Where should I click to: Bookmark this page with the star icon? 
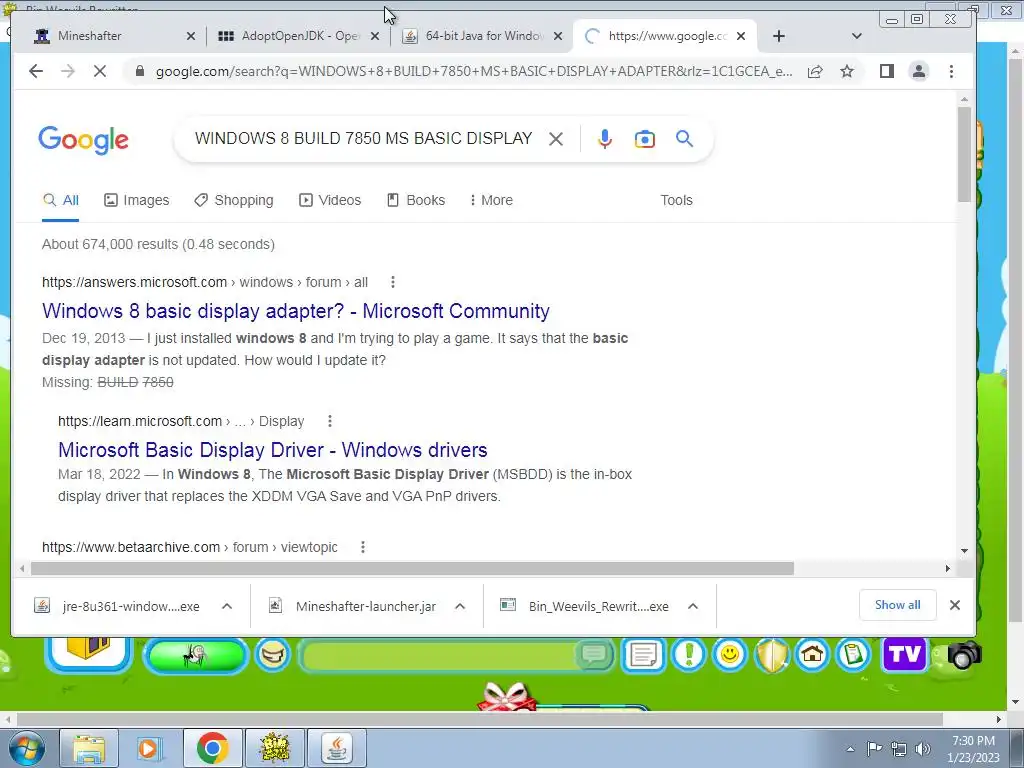click(847, 71)
